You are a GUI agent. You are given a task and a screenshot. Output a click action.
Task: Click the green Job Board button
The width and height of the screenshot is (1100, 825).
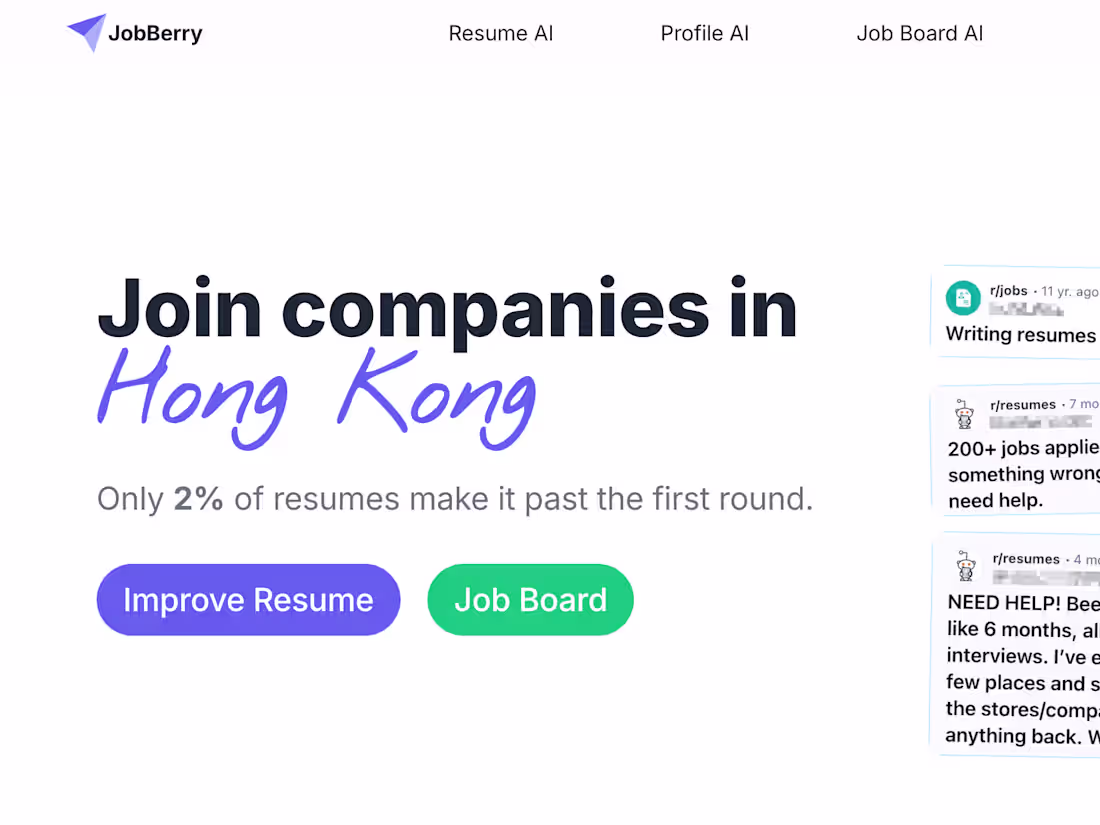530,599
